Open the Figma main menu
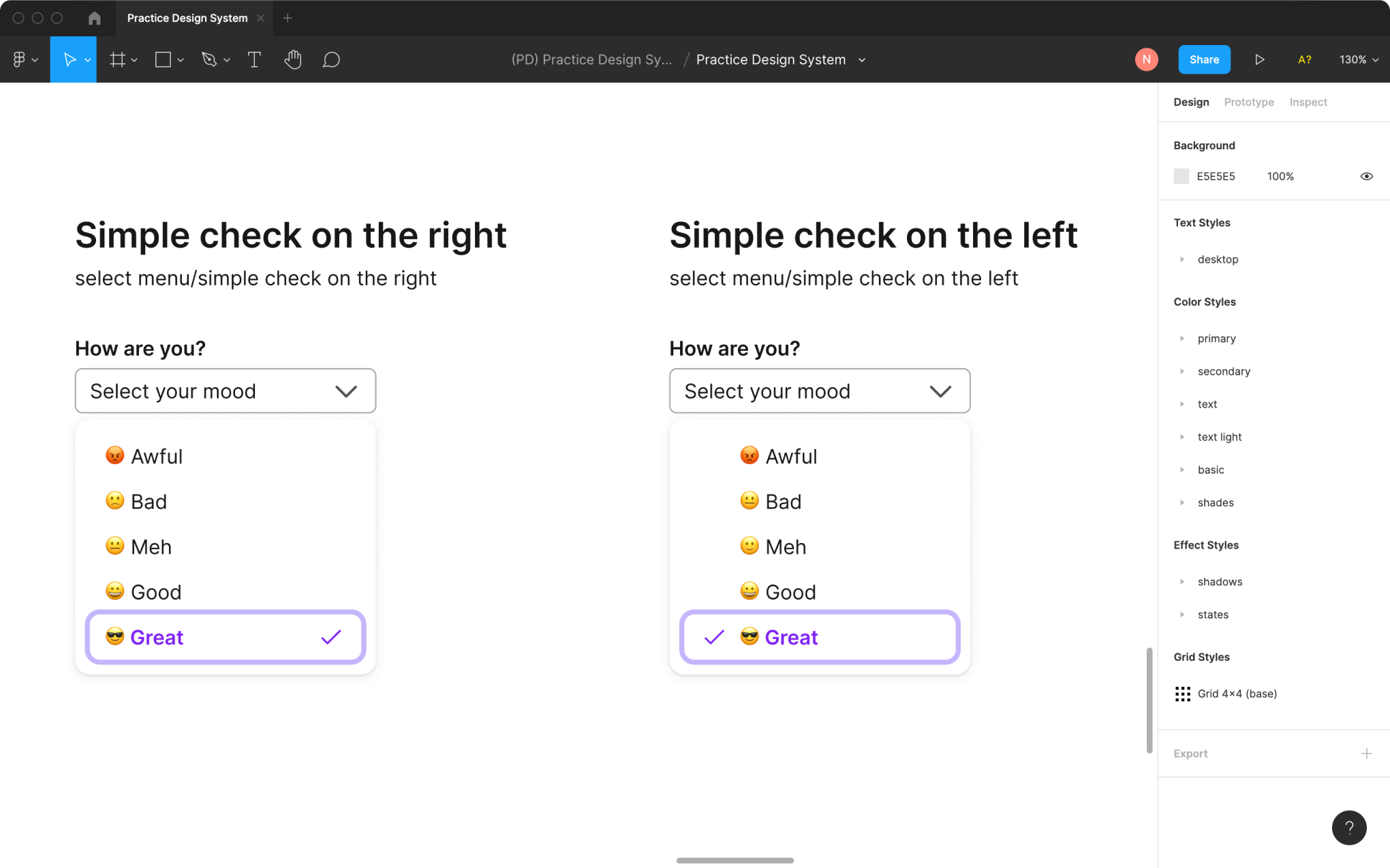The image size is (1390, 868). coord(20,59)
